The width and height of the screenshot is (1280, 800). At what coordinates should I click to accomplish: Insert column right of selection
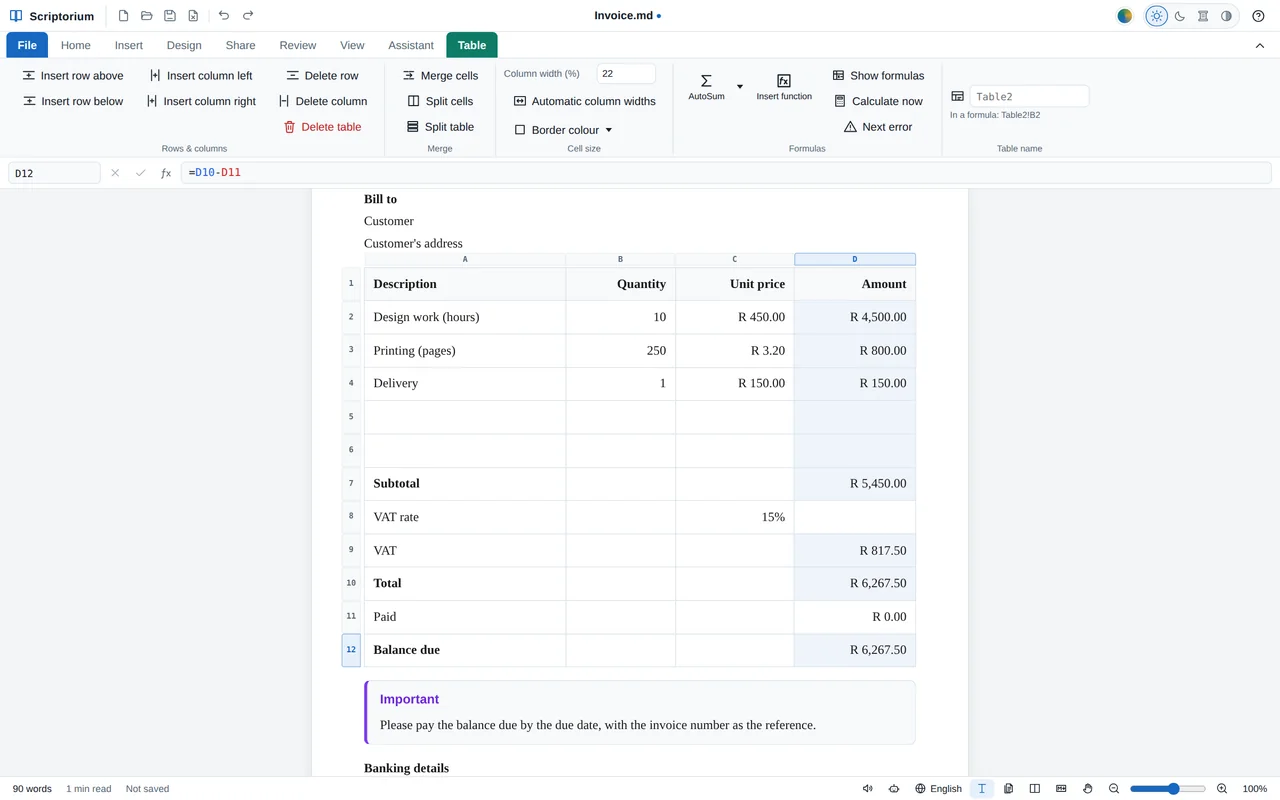click(201, 101)
